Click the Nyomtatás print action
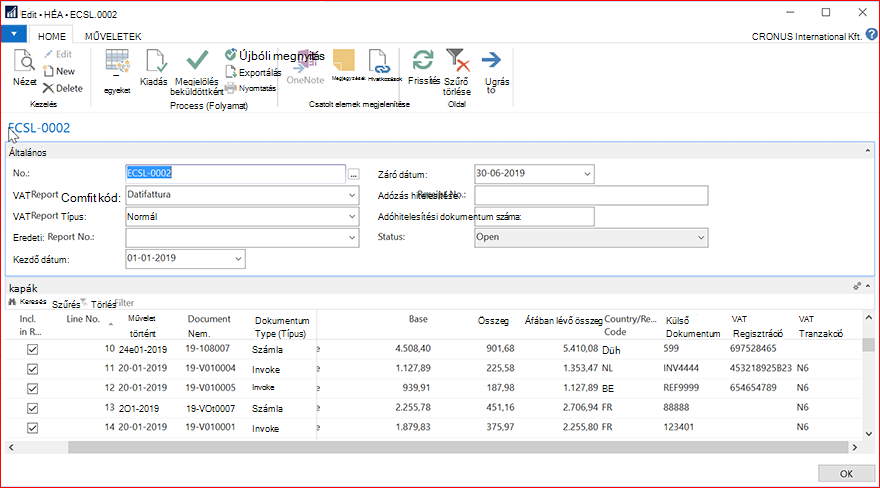The width and height of the screenshot is (880, 488). (250, 88)
